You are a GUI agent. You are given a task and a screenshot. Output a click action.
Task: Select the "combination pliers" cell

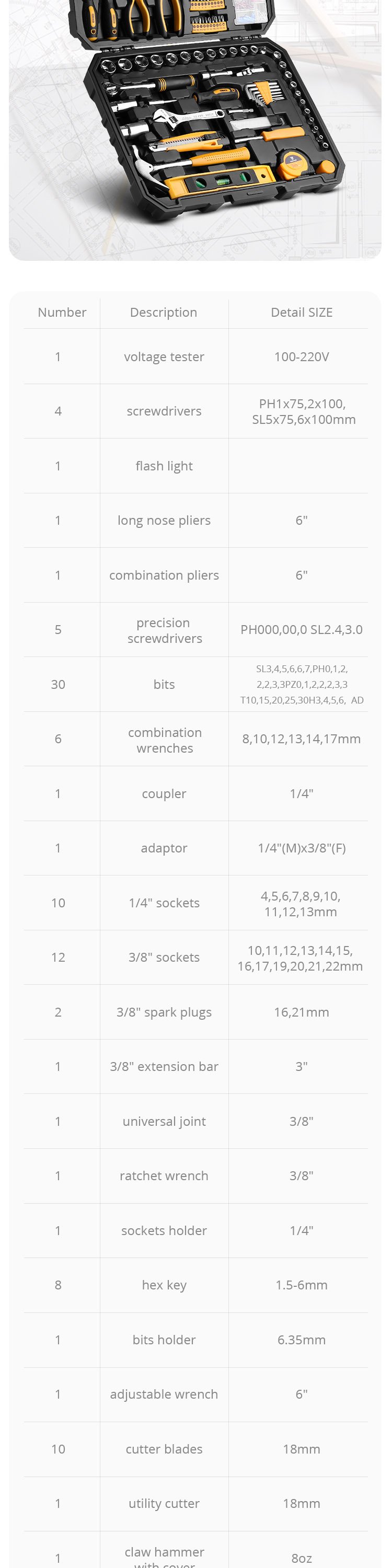(x=164, y=575)
